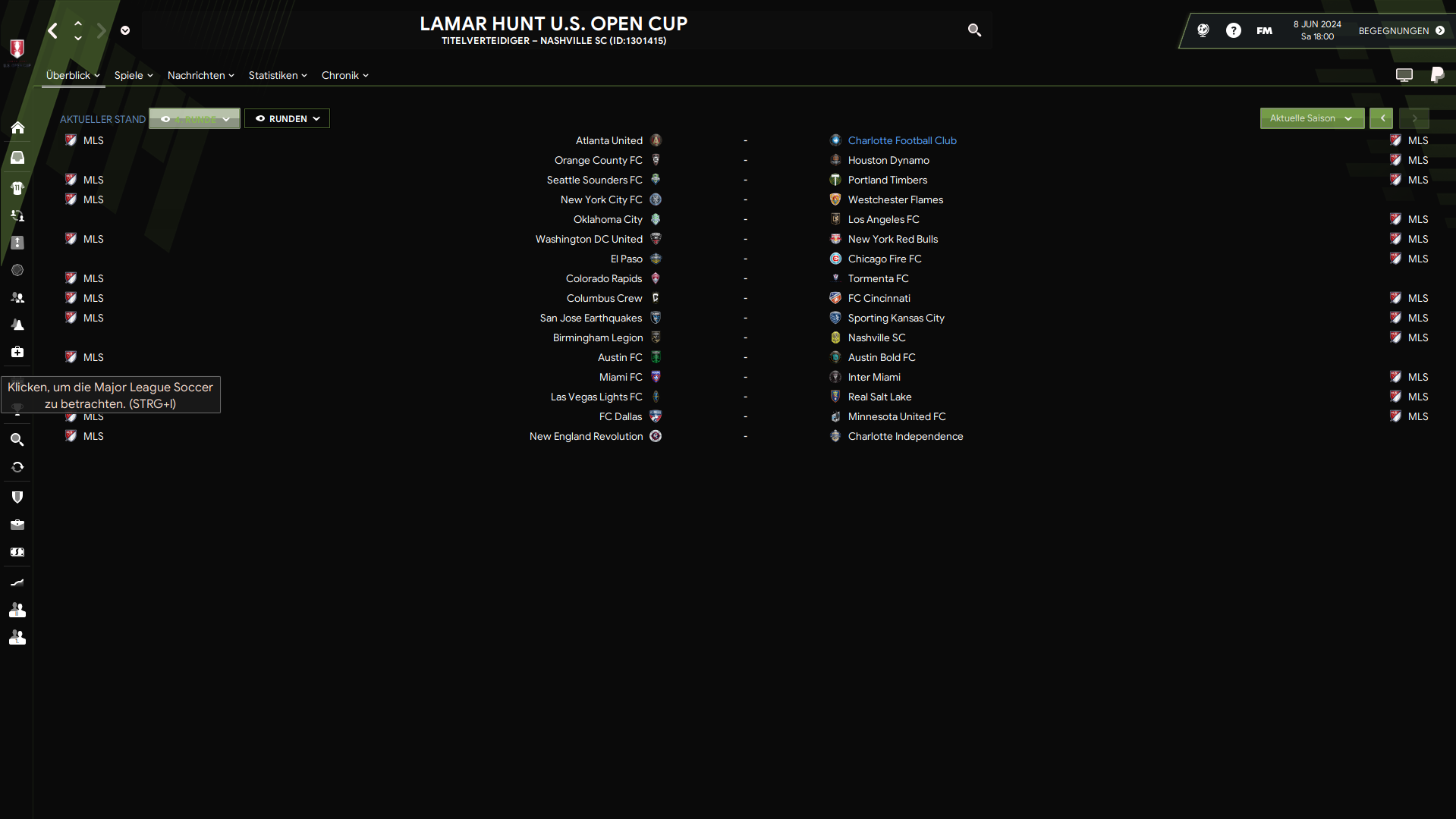Click the Begegnungen continue button
This screenshot has width=1456, height=819.
(1401, 31)
